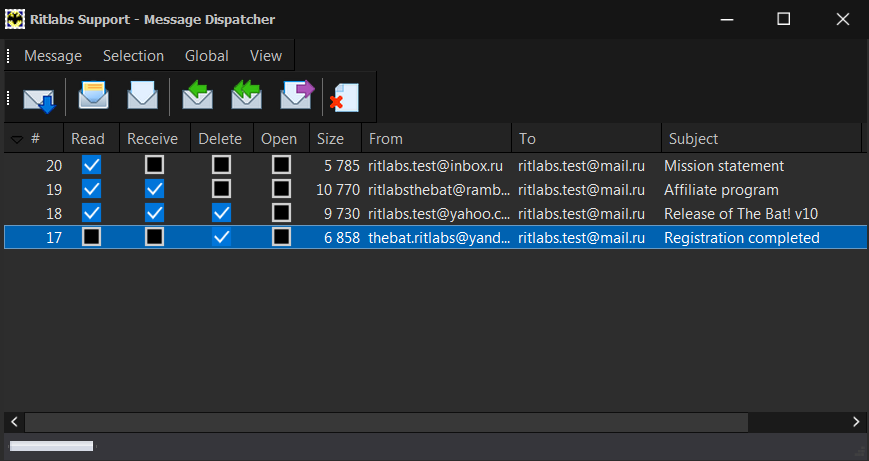Click the reply icon with single green arrow

[x=198, y=95]
